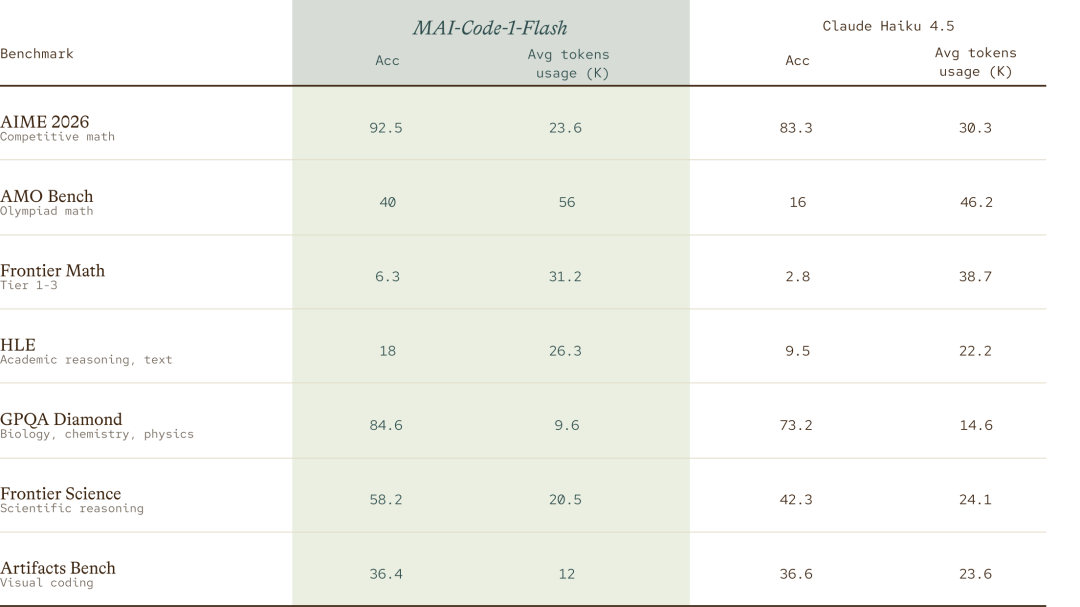Click the Frontier Science row title
This screenshot has width=1080, height=607.
pyautogui.click(x=61, y=493)
